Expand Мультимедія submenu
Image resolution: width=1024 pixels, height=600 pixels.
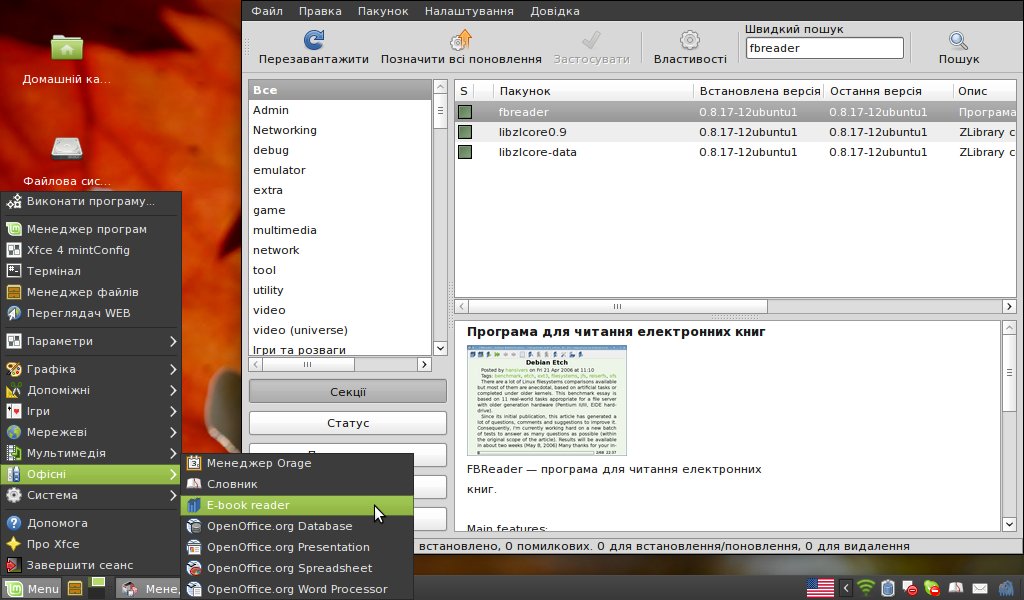tap(91, 452)
